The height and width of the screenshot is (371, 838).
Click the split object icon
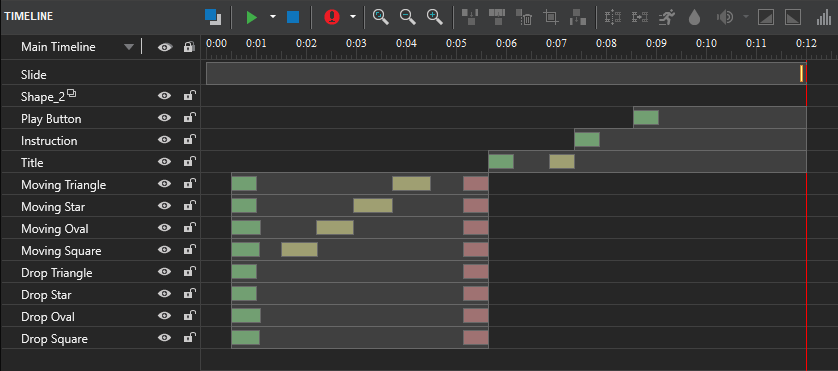470,17
